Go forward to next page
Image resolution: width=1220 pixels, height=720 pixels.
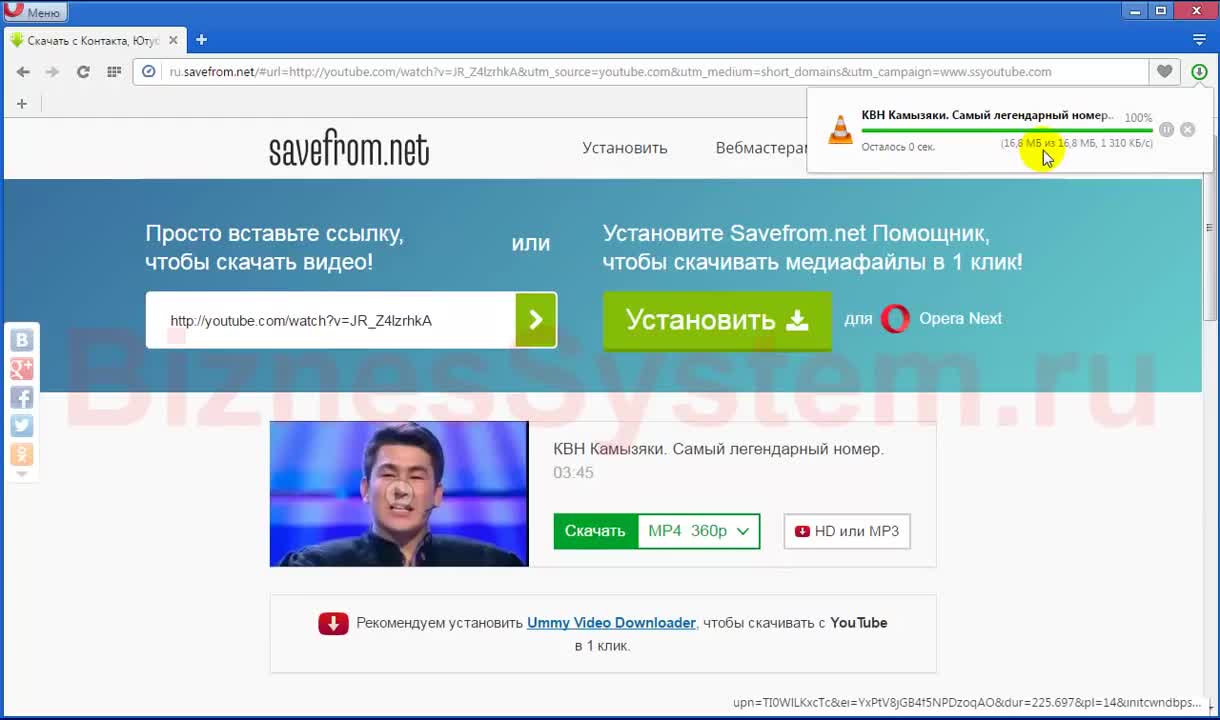[52, 72]
